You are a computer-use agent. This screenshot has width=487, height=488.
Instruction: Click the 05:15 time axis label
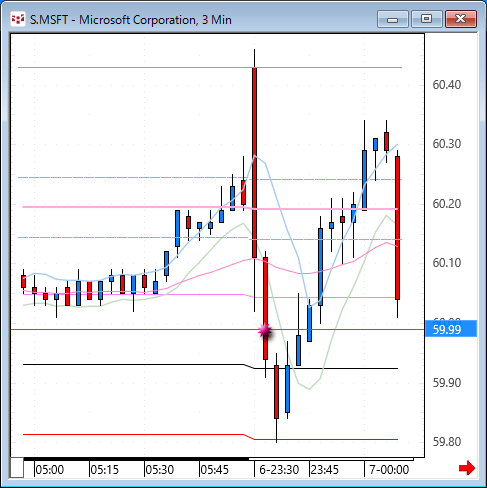click(105, 470)
